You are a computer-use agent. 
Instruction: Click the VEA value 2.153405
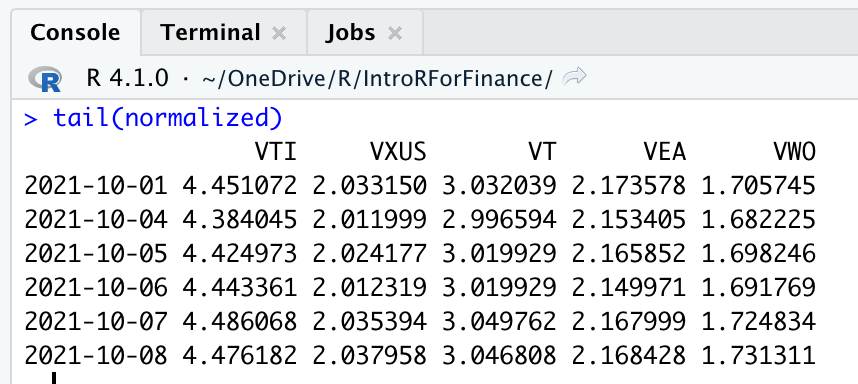629,220
